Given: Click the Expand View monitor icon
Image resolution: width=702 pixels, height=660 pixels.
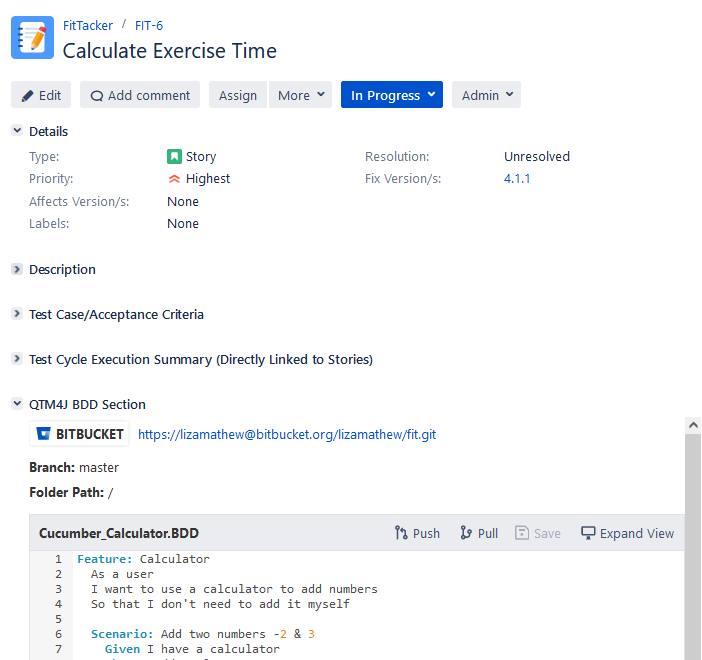Looking at the screenshot, I should tap(588, 533).
